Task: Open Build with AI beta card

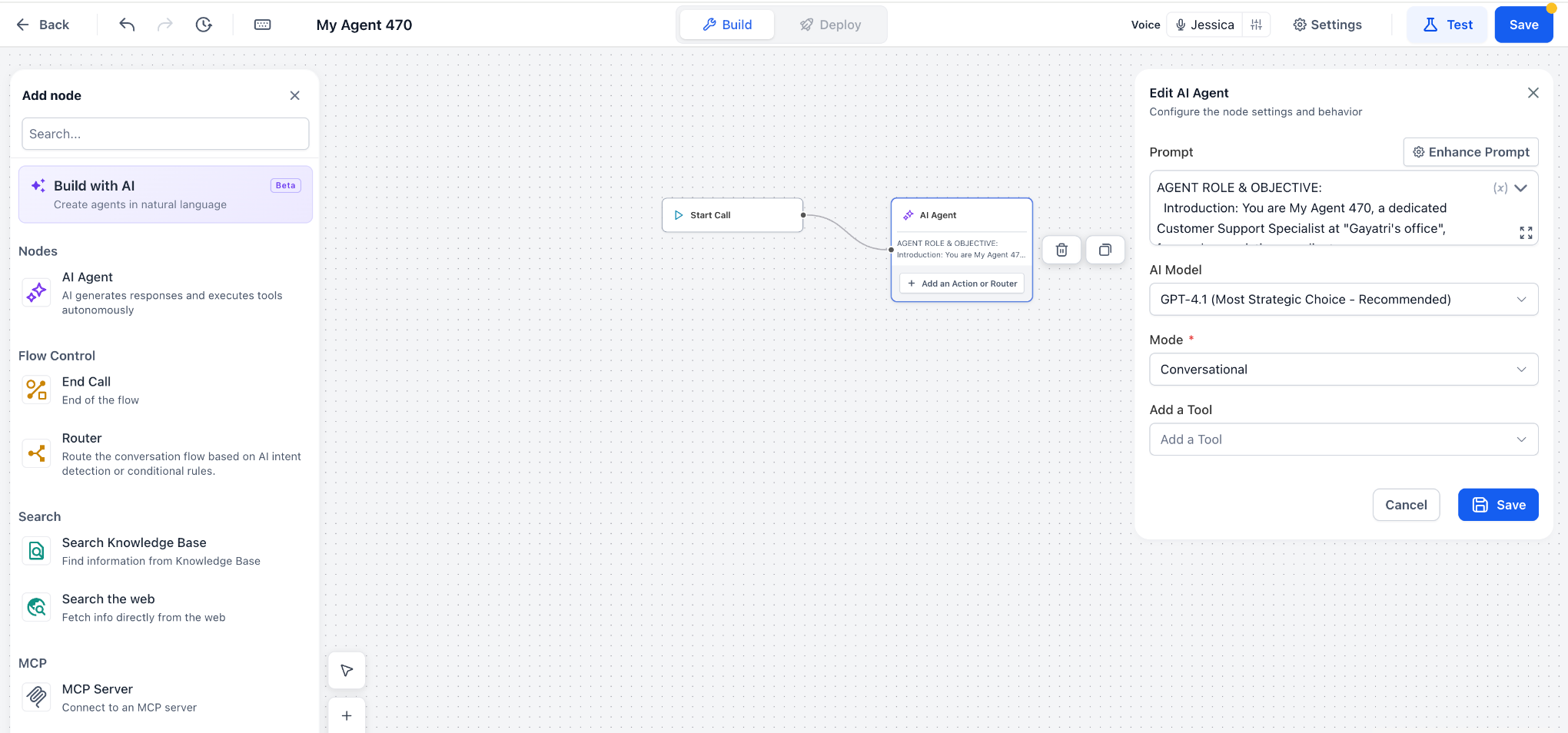Action: (x=165, y=194)
